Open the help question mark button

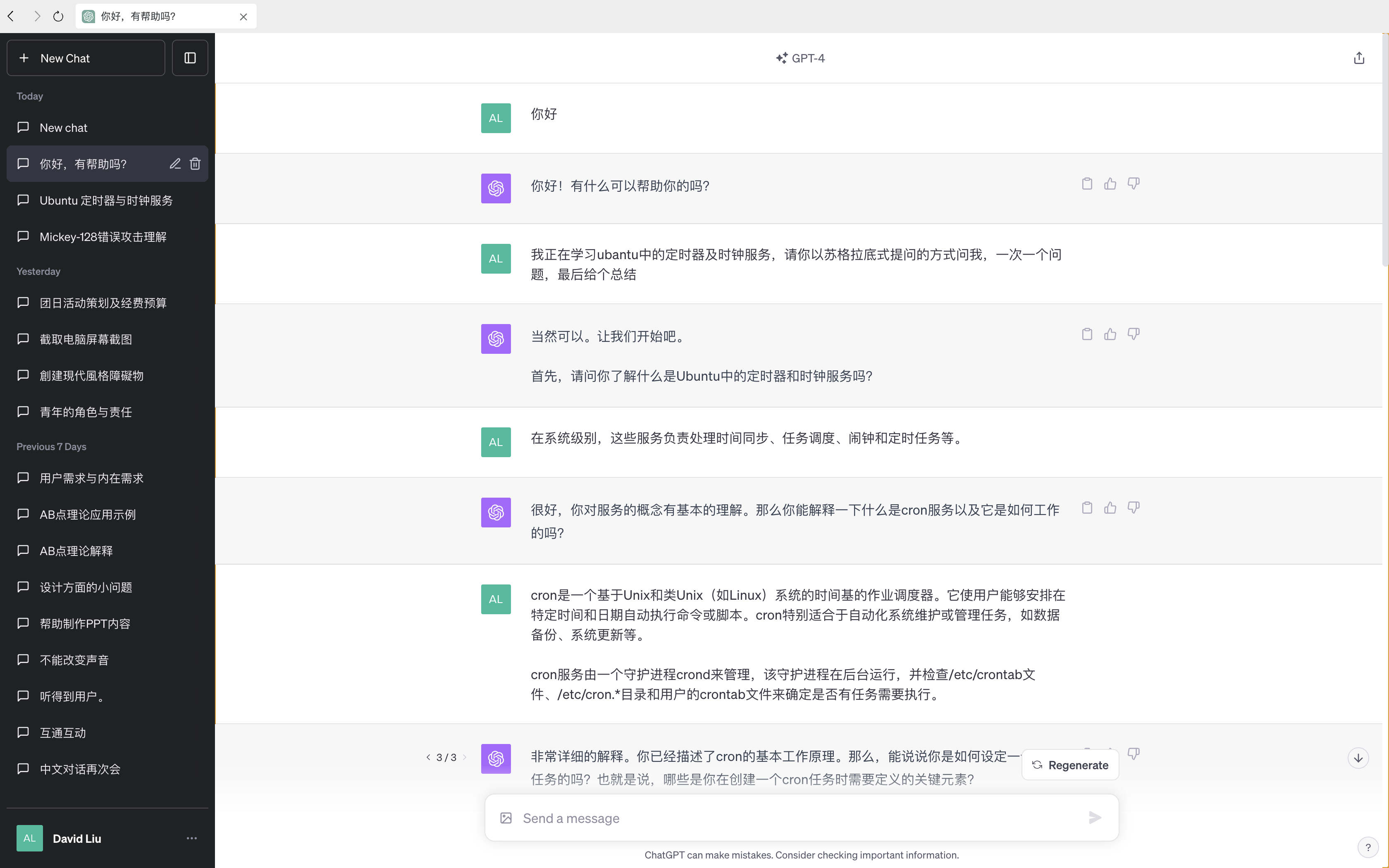(1368, 847)
